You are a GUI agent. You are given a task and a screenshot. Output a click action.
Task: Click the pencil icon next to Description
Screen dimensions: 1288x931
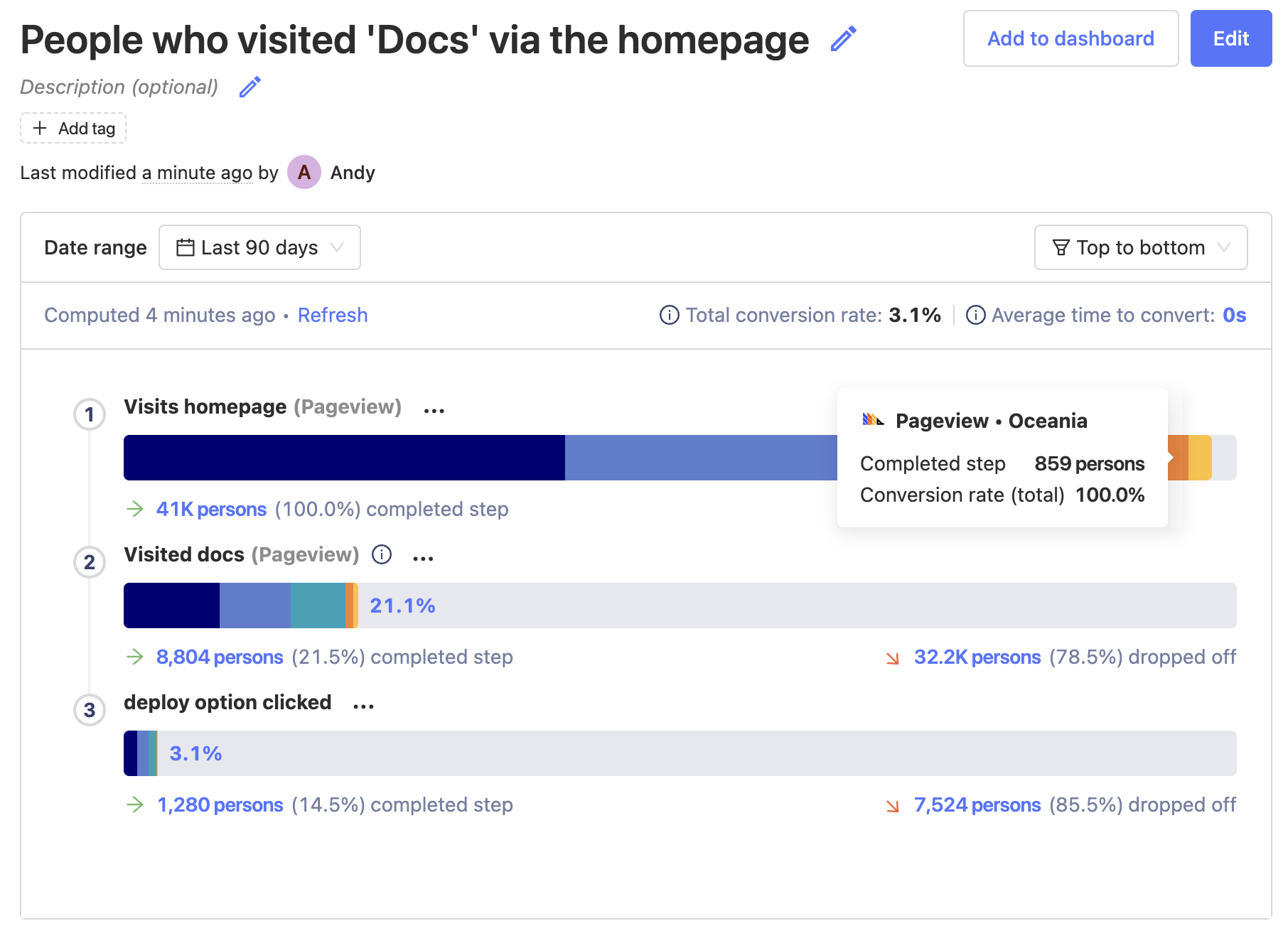click(x=249, y=87)
